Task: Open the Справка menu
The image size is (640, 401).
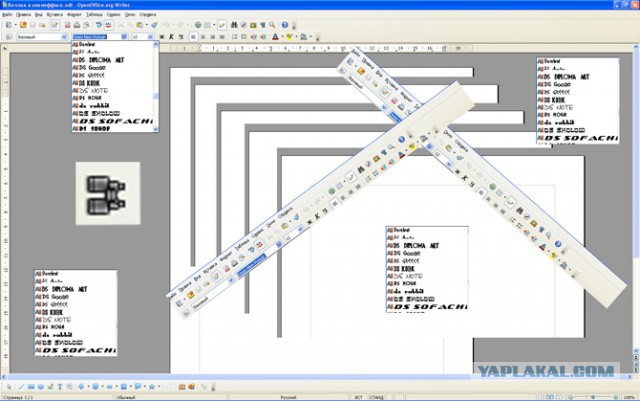Action: (148, 15)
